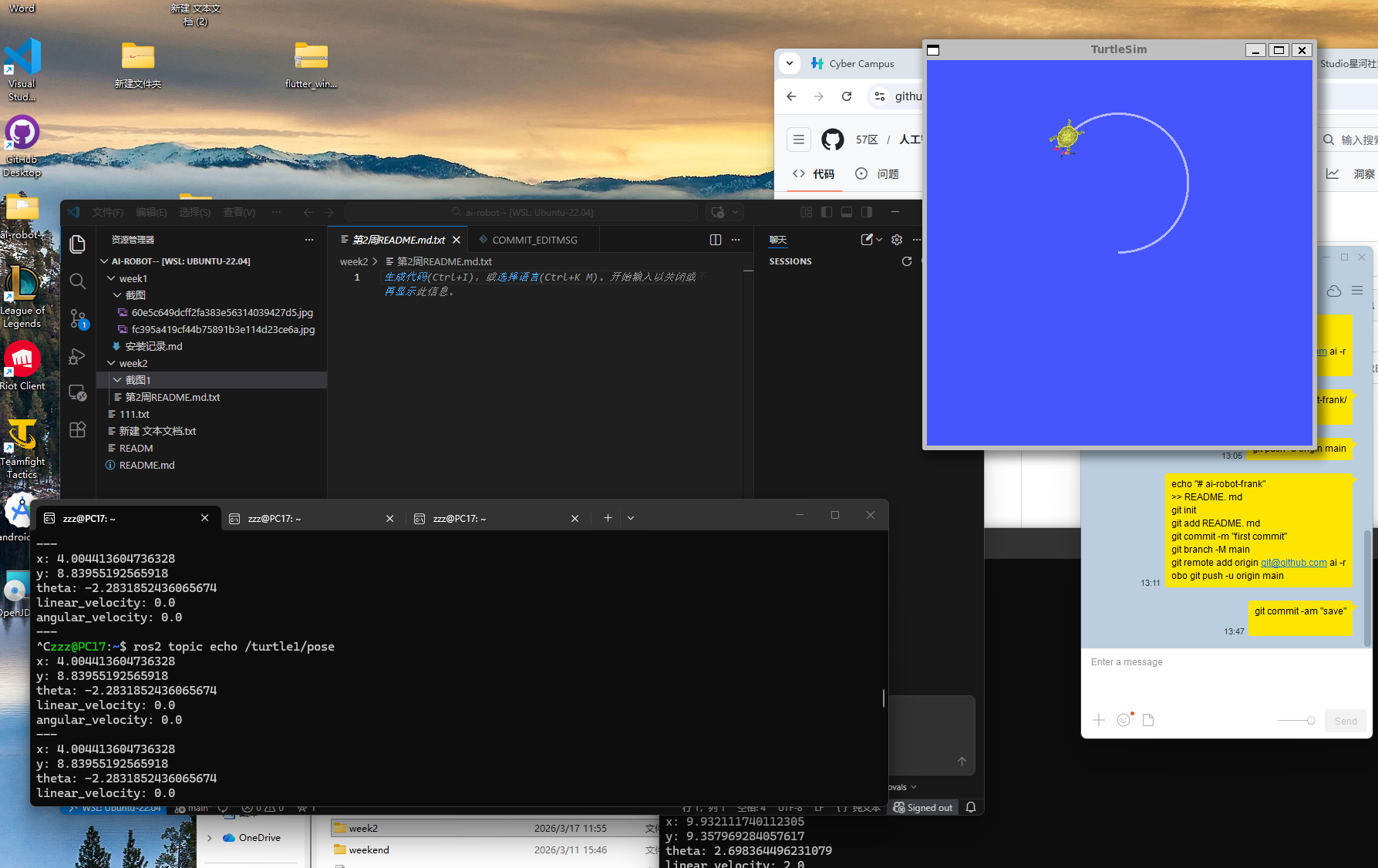Expand OneDrive in File Explorer tree
This screenshot has width=1378, height=868.
(x=209, y=838)
